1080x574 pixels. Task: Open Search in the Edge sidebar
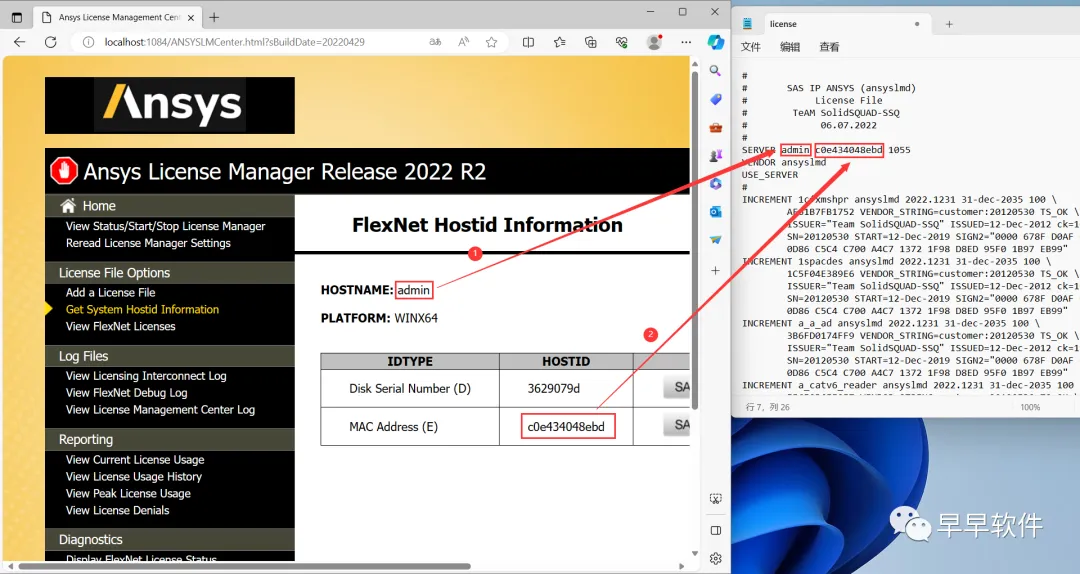click(x=716, y=70)
